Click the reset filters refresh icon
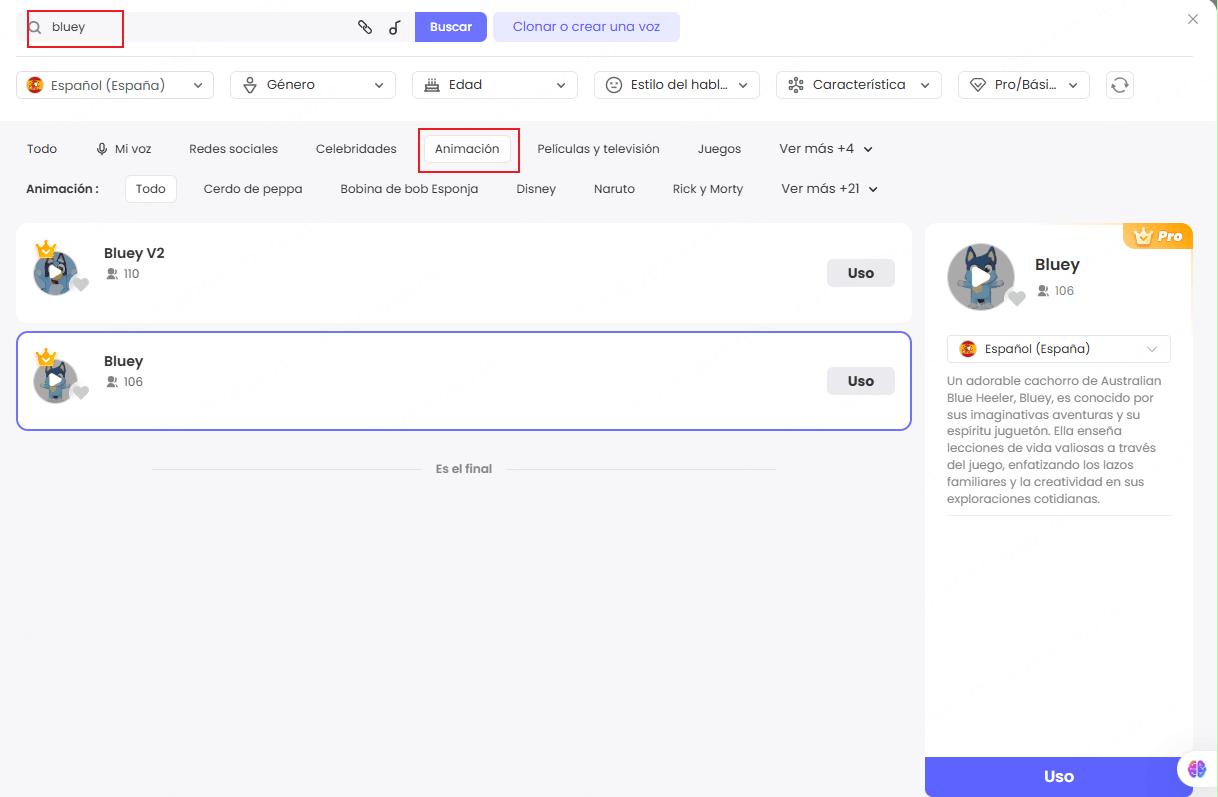The image size is (1218, 797). pos(1119,85)
